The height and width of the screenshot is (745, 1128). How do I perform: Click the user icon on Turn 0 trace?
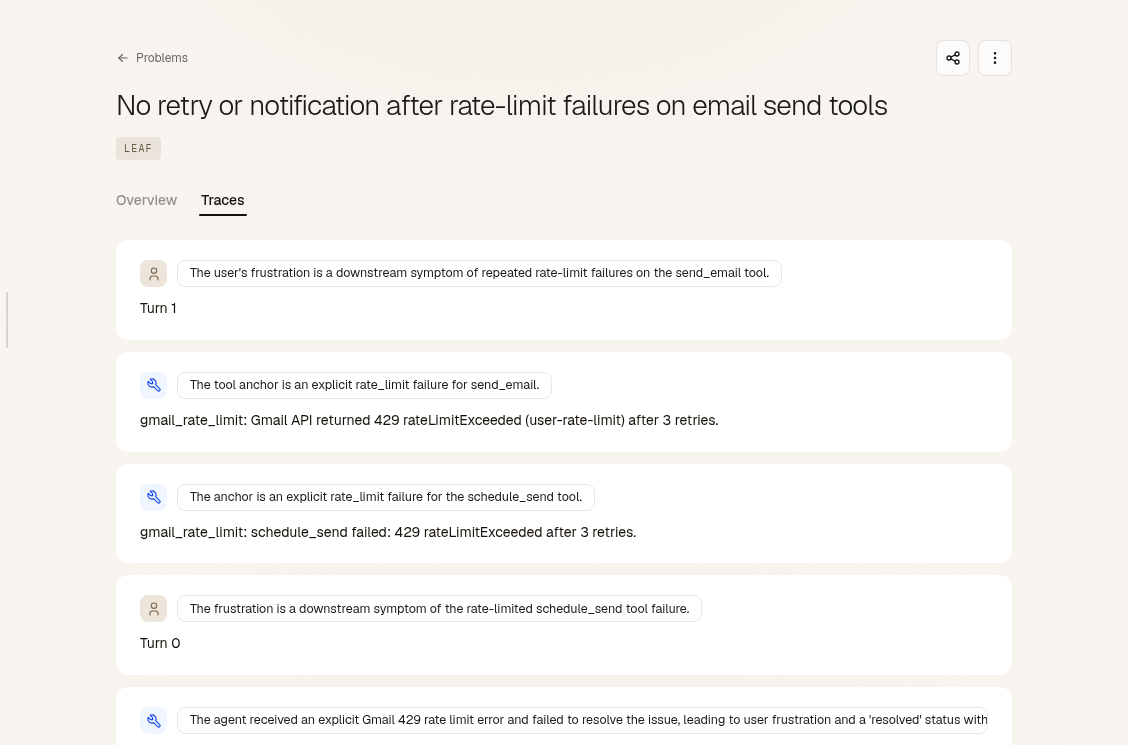click(153, 608)
